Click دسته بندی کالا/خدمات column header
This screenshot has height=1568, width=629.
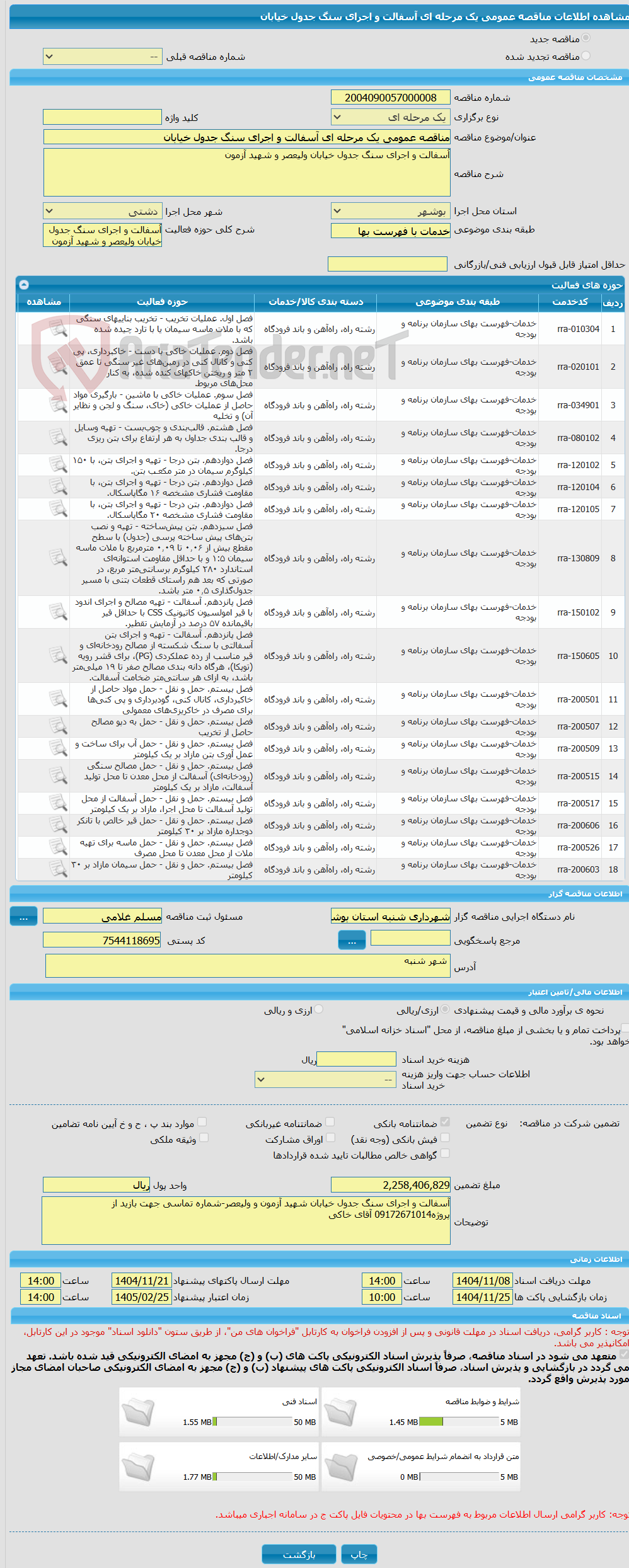point(316,302)
